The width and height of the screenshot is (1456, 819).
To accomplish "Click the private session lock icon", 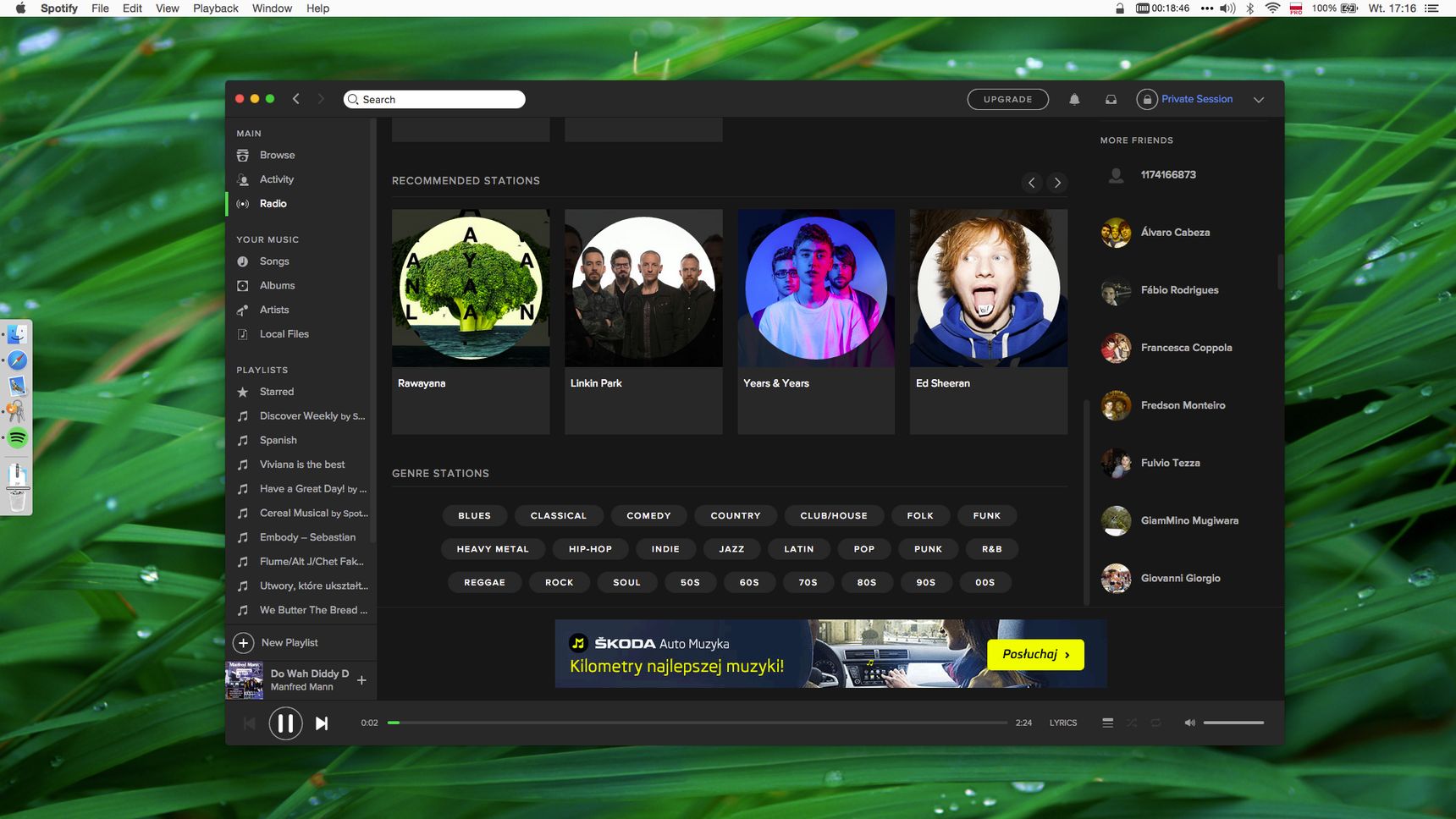I will pos(1146,99).
